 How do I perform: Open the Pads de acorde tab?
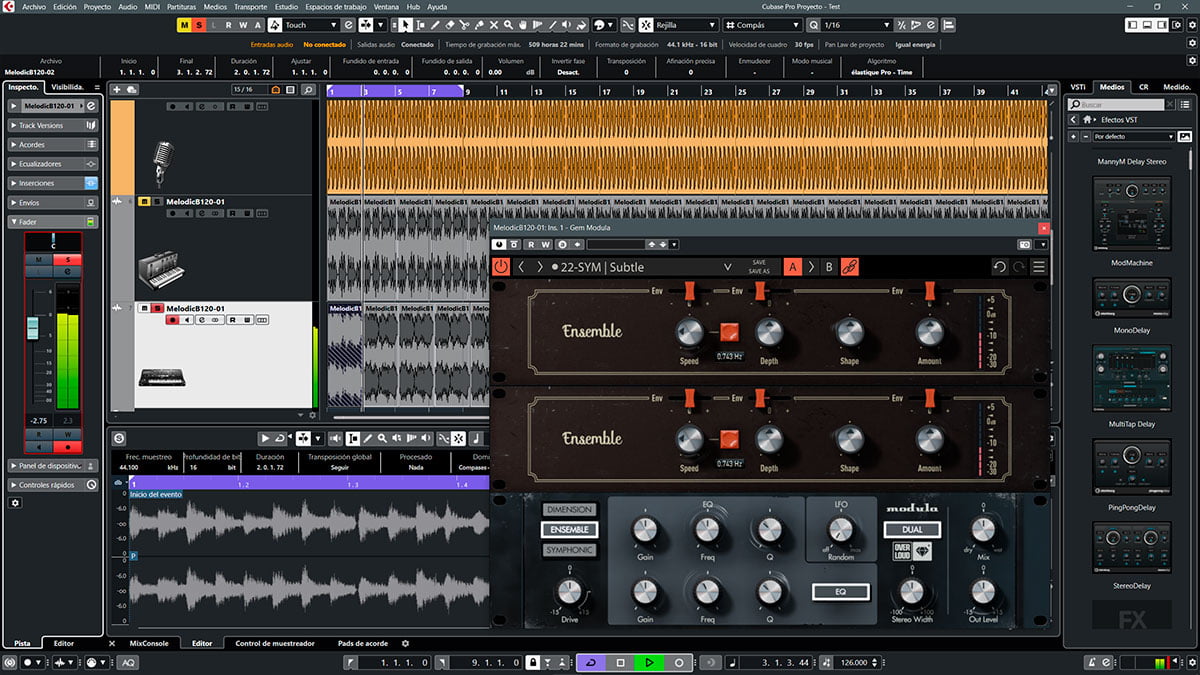(363, 643)
